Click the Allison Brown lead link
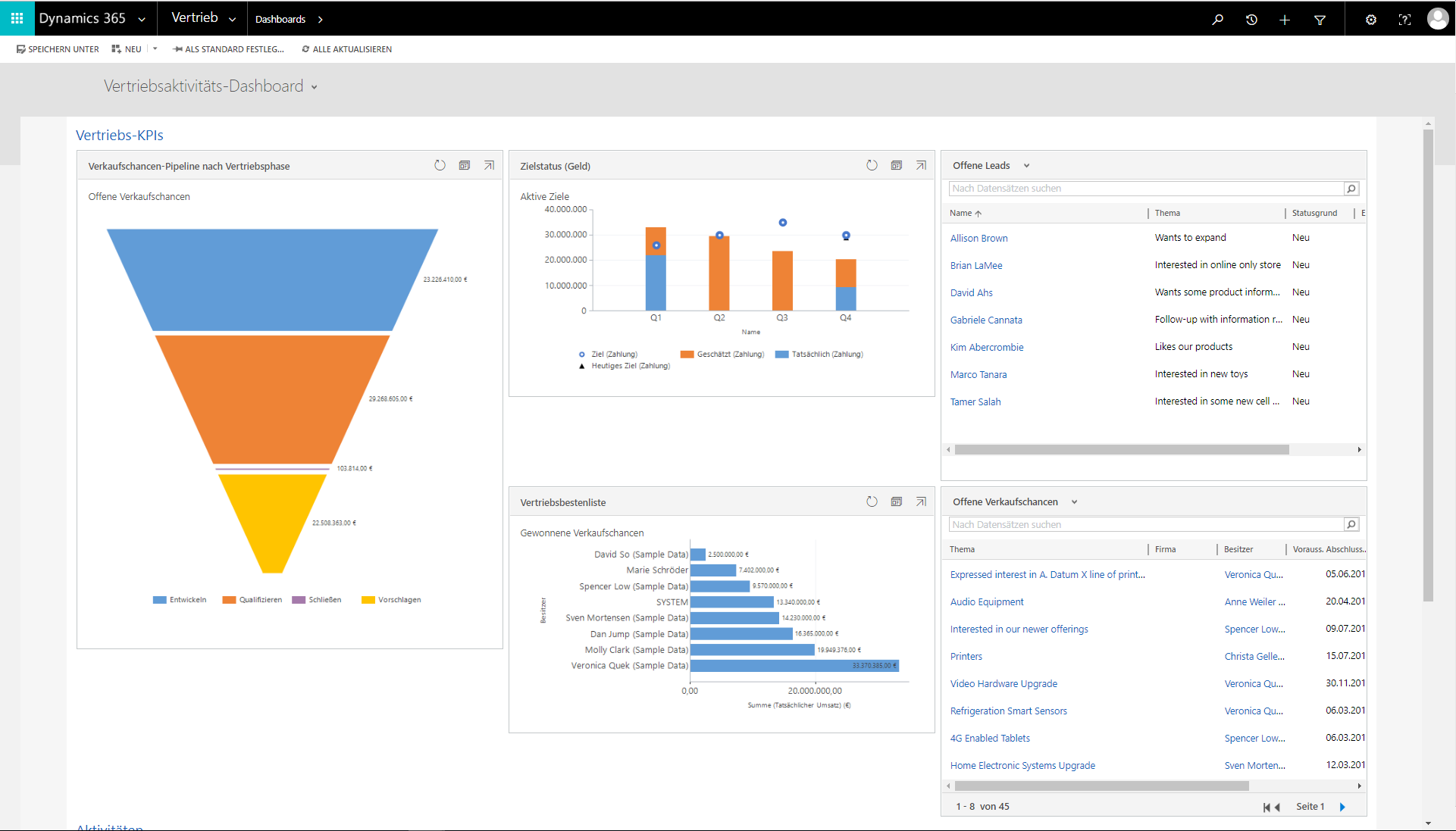 point(978,238)
